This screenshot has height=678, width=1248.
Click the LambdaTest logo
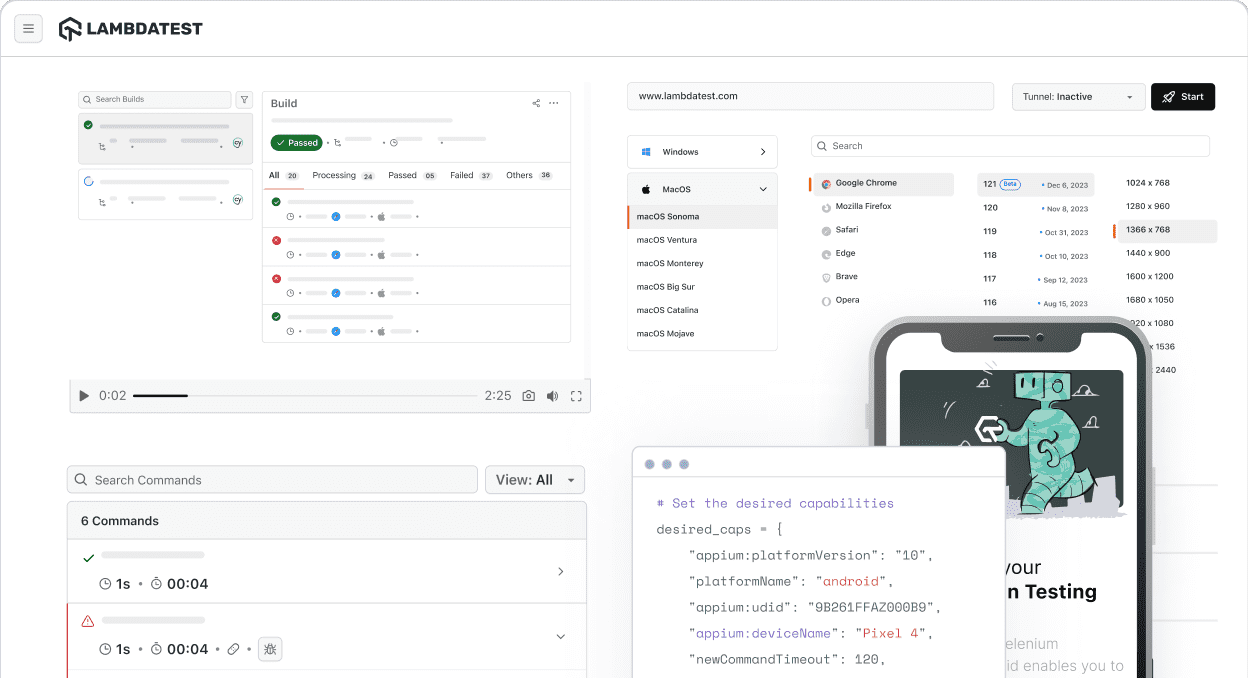pos(130,29)
